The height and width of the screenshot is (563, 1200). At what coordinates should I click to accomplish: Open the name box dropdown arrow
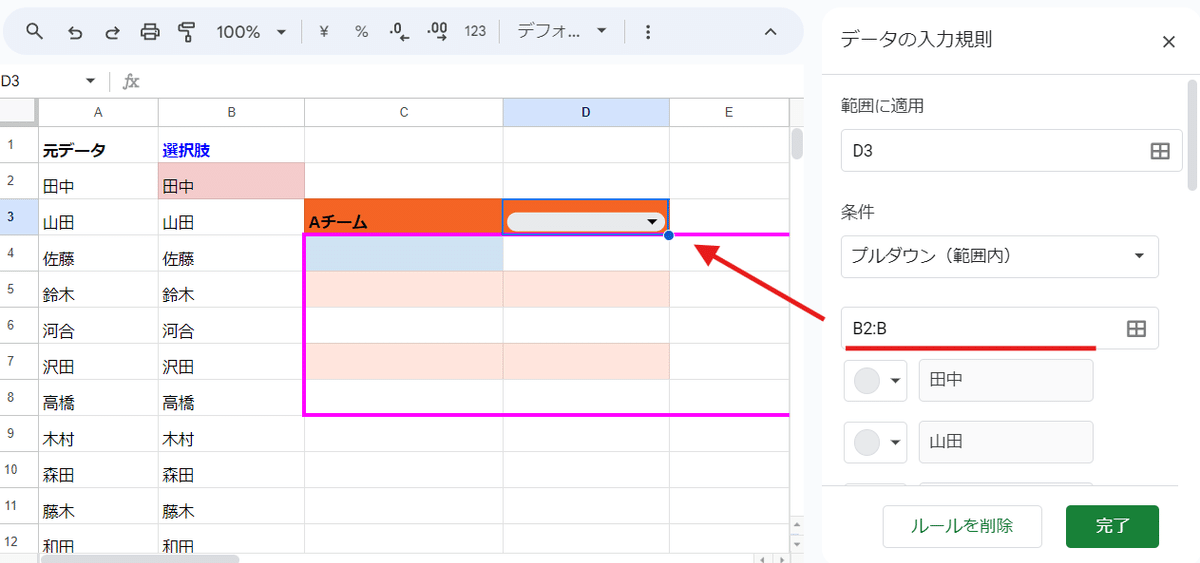point(90,81)
